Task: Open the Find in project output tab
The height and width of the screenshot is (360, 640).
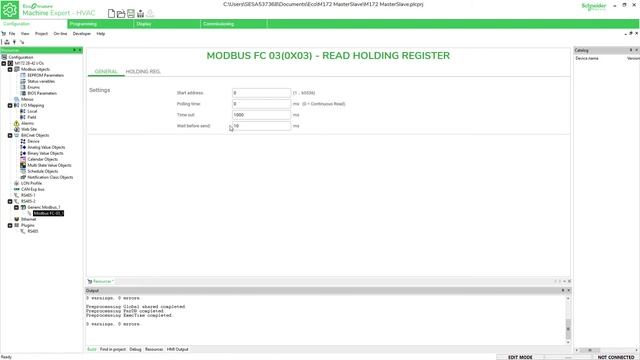Action: tap(113, 349)
